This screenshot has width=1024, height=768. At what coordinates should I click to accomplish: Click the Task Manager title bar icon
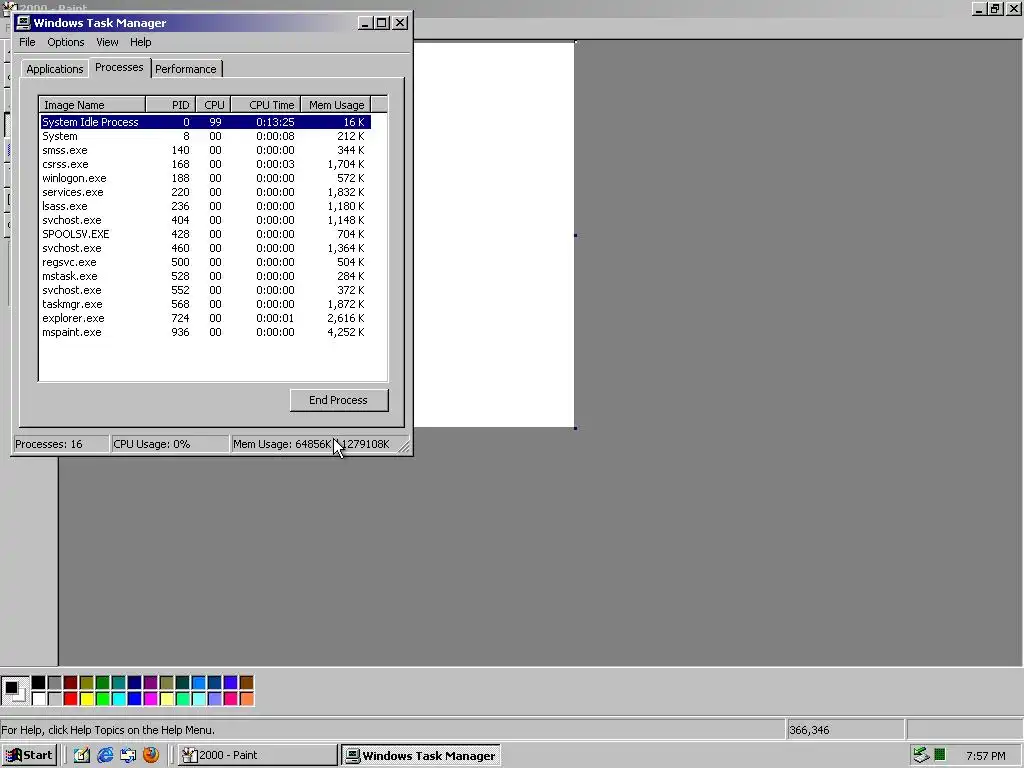click(x=24, y=23)
